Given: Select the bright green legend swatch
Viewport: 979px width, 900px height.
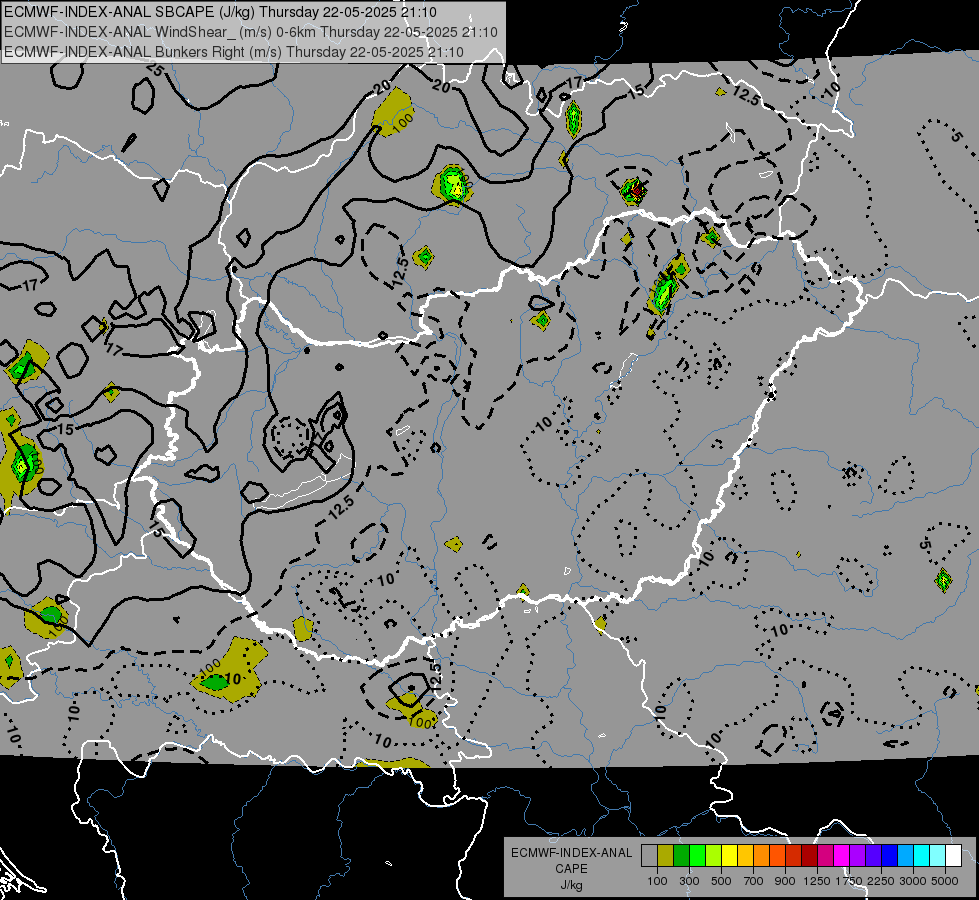Looking at the screenshot, I should coord(697,856).
